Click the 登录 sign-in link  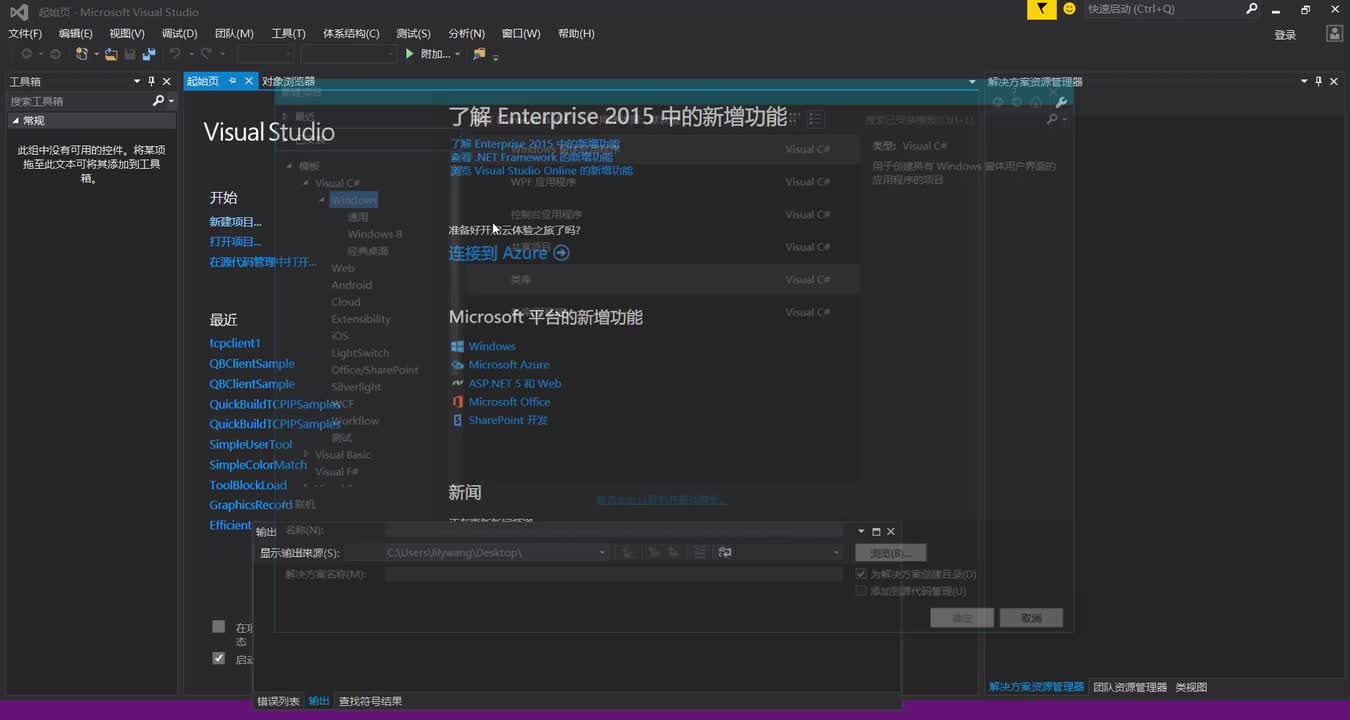pos(1285,35)
